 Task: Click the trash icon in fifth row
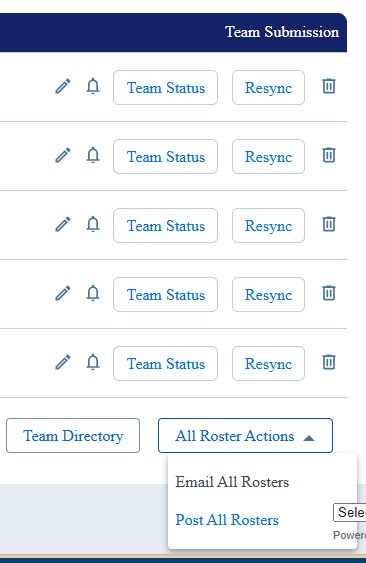[x=329, y=362]
